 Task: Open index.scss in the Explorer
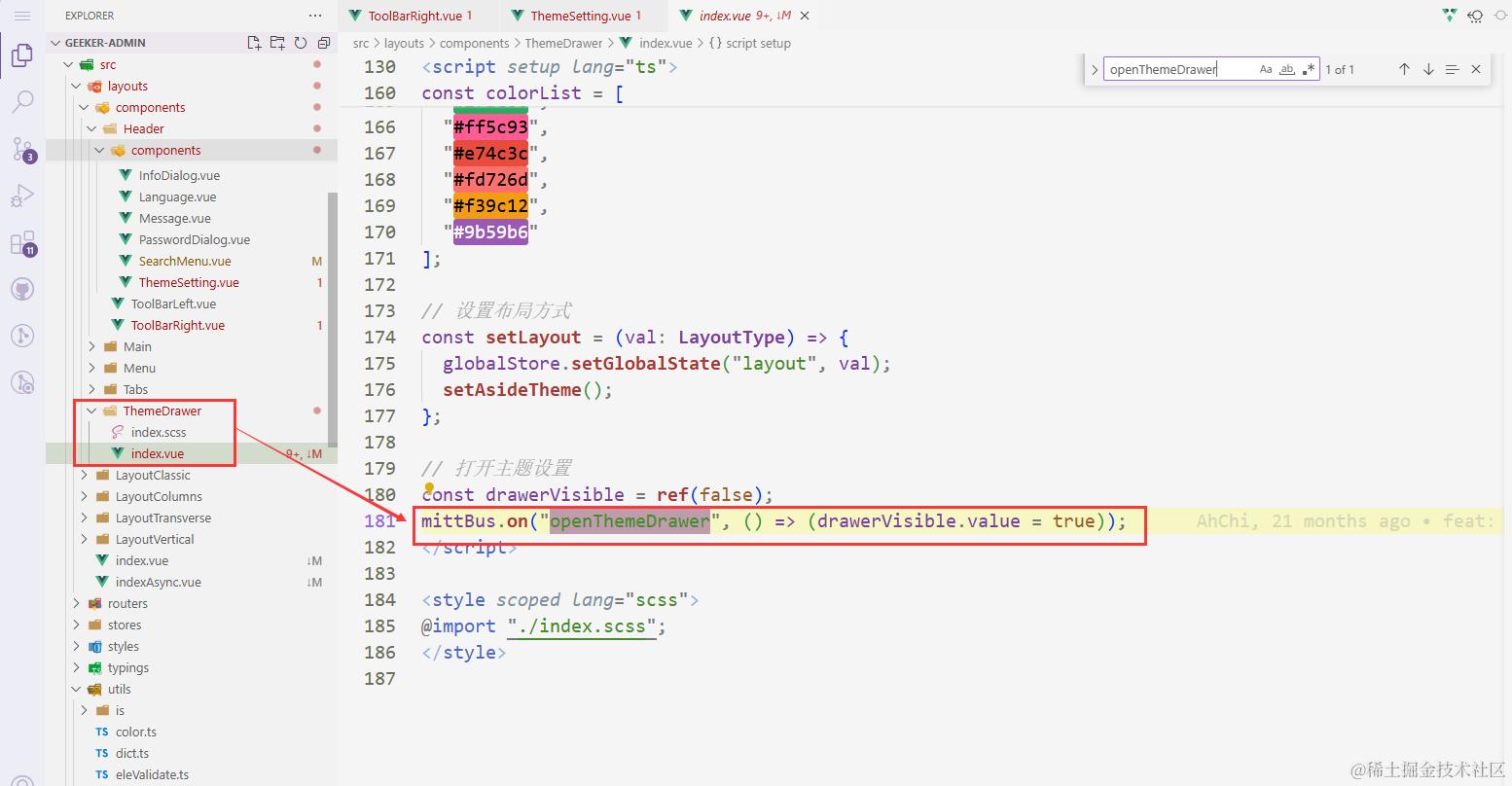[x=159, y=432]
